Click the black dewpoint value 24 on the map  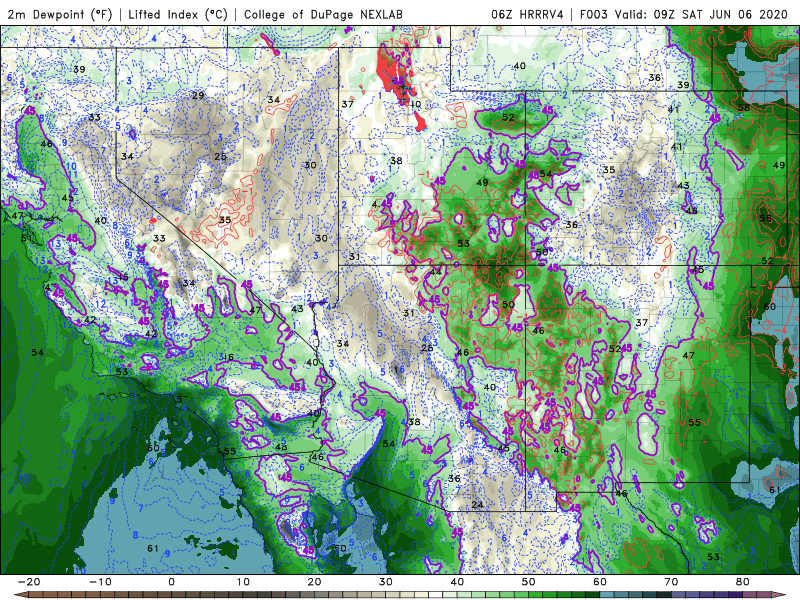477,505
